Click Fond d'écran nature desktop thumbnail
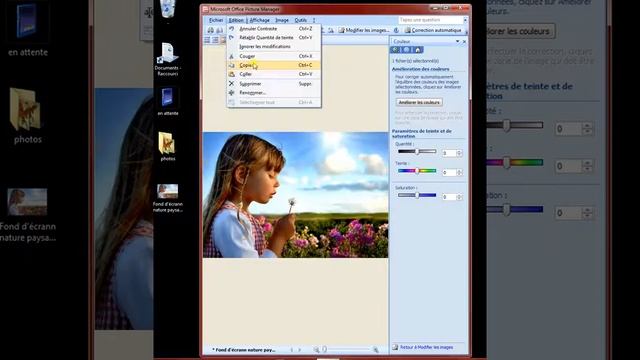Screen dimensions: 640x360 (168, 198)
